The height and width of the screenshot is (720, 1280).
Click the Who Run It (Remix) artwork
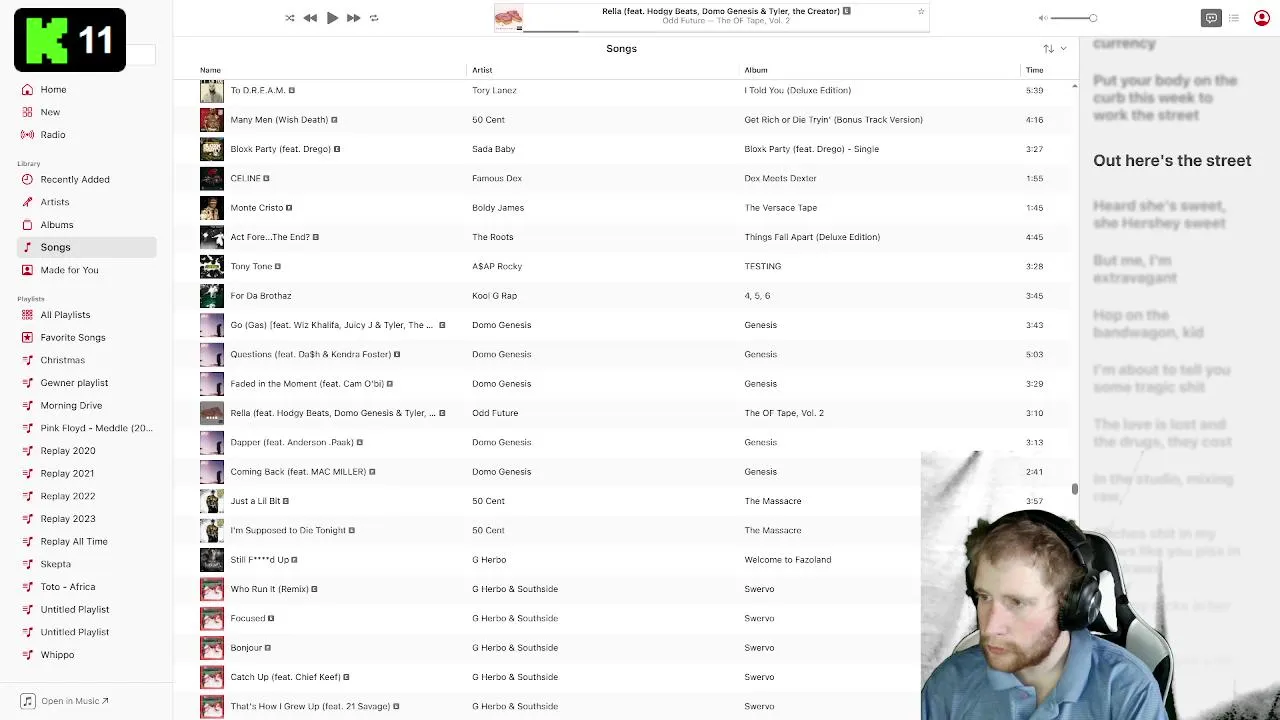(x=212, y=589)
